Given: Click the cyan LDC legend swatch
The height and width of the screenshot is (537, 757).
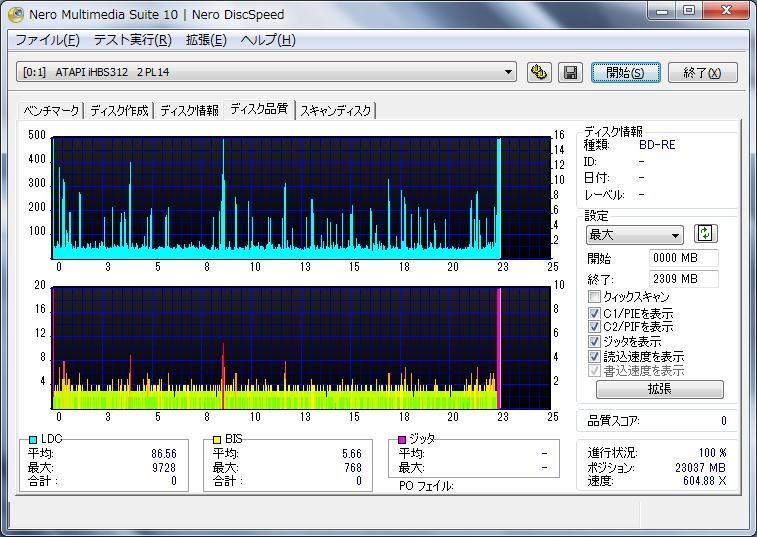Looking at the screenshot, I should pos(33,439).
